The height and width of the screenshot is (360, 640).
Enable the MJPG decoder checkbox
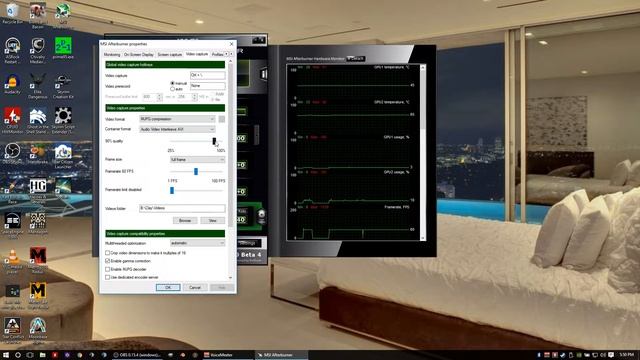(x=108, y=269)
